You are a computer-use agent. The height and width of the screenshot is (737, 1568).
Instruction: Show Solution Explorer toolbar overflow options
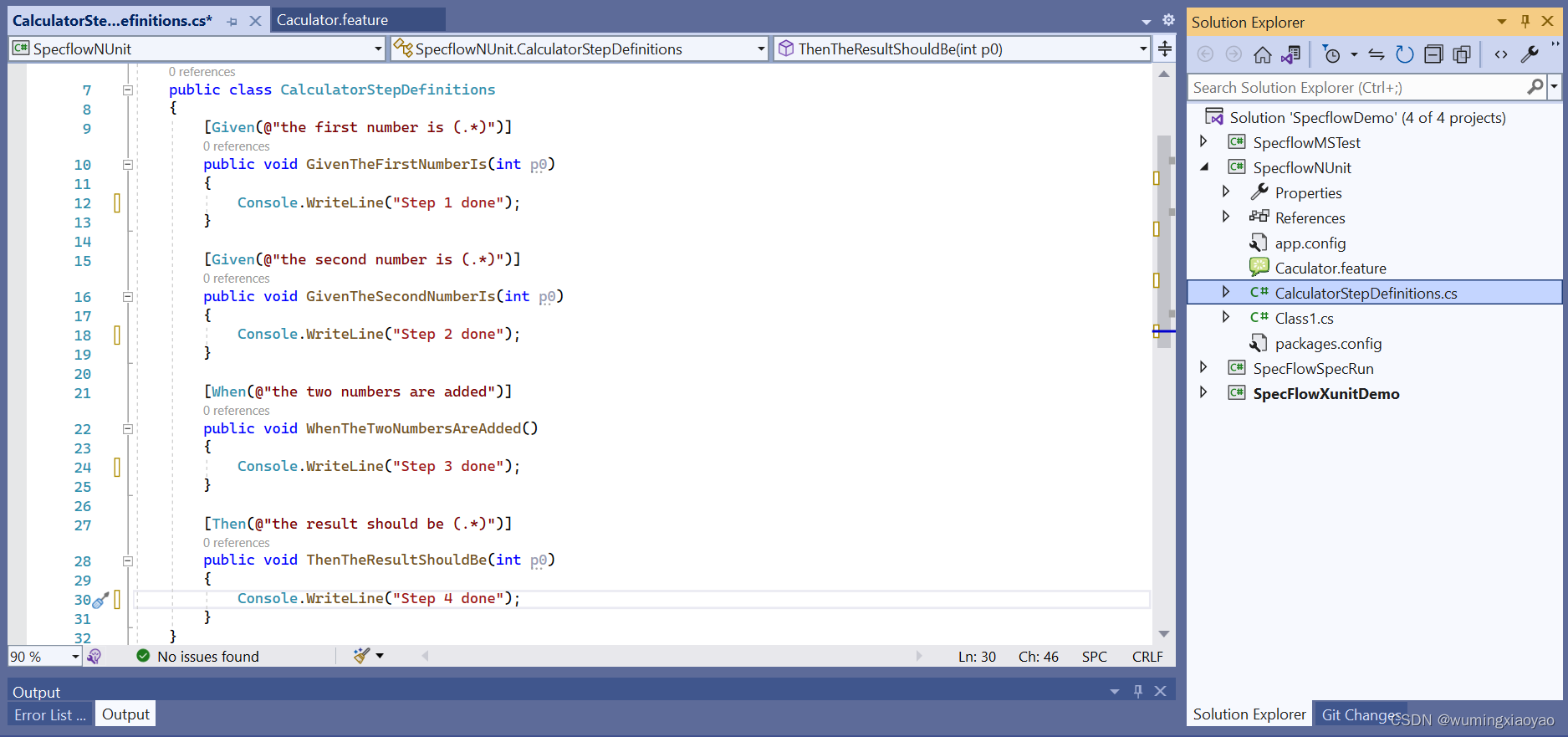click(1555, 46)
